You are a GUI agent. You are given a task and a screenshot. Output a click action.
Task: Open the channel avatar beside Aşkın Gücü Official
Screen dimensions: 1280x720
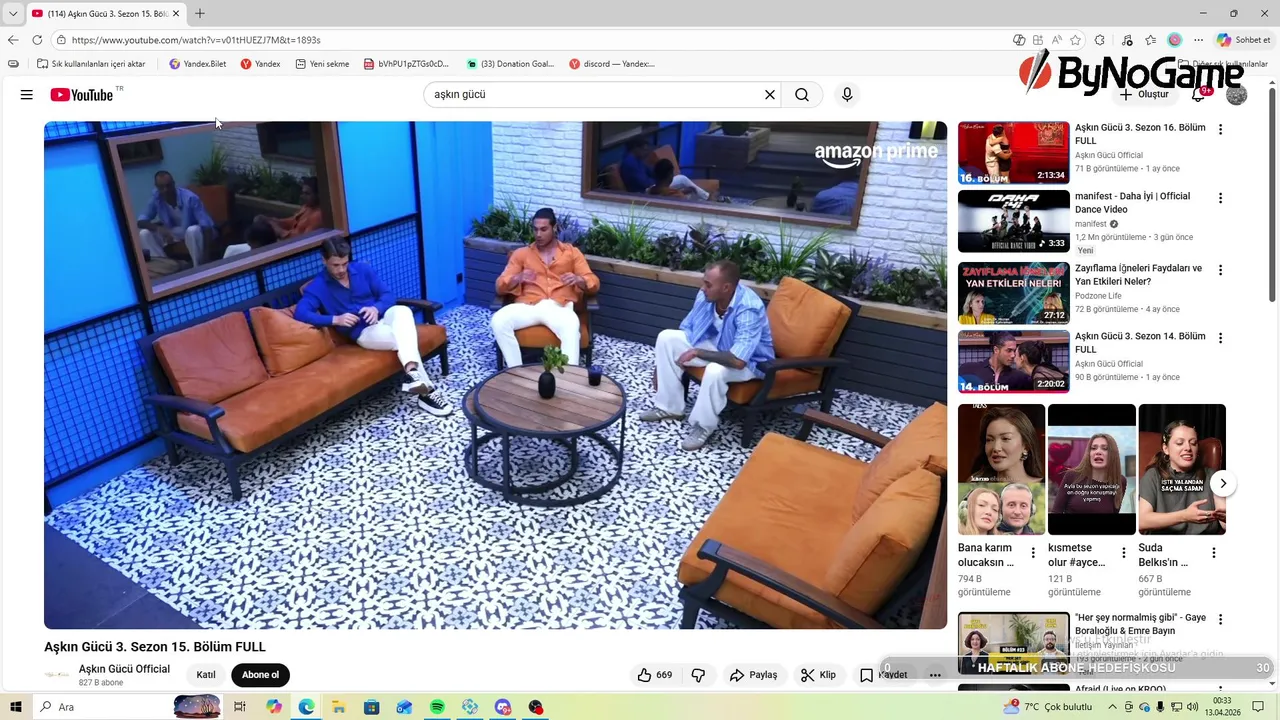pos(58,675)
